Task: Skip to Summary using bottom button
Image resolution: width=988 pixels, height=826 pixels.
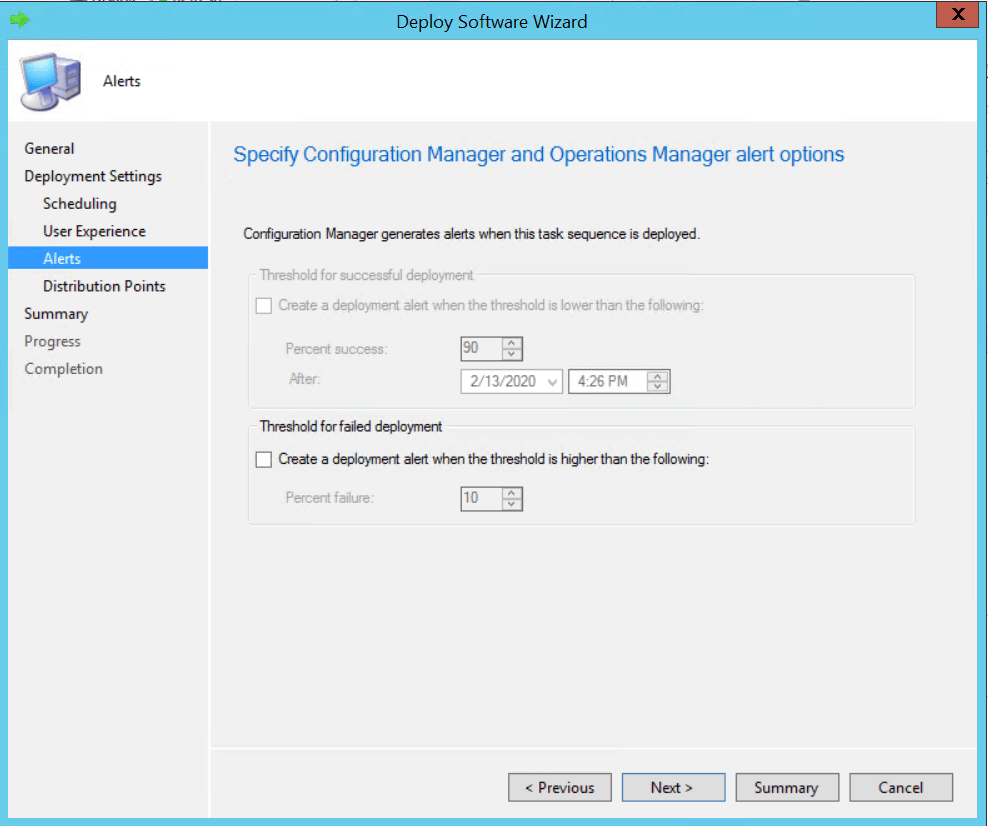Action: pos(787,788)
